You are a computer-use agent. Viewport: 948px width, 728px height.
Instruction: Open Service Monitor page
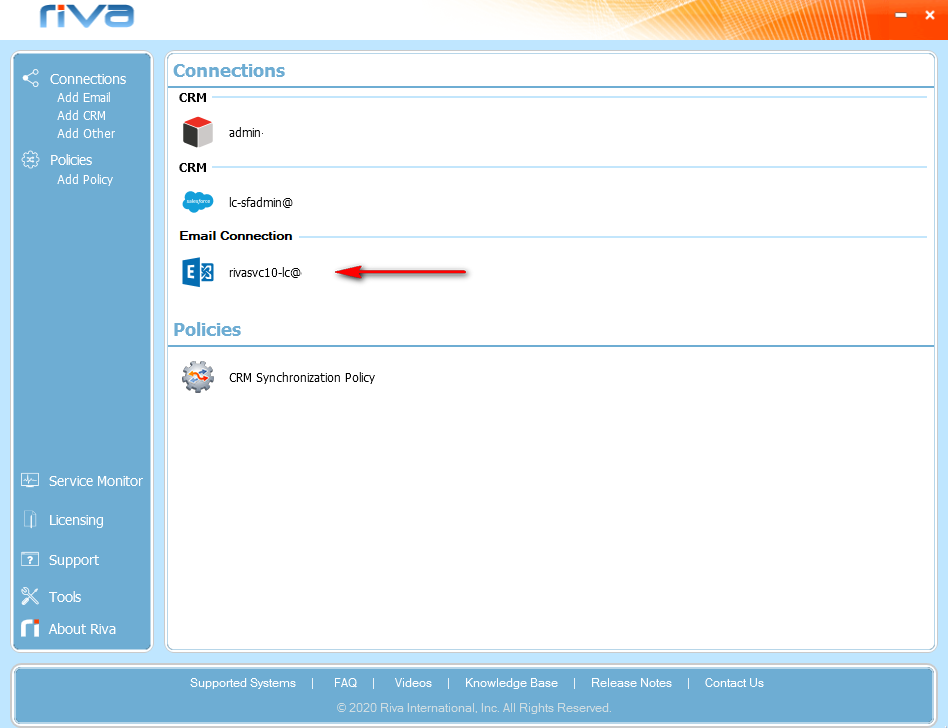point(96,481)
